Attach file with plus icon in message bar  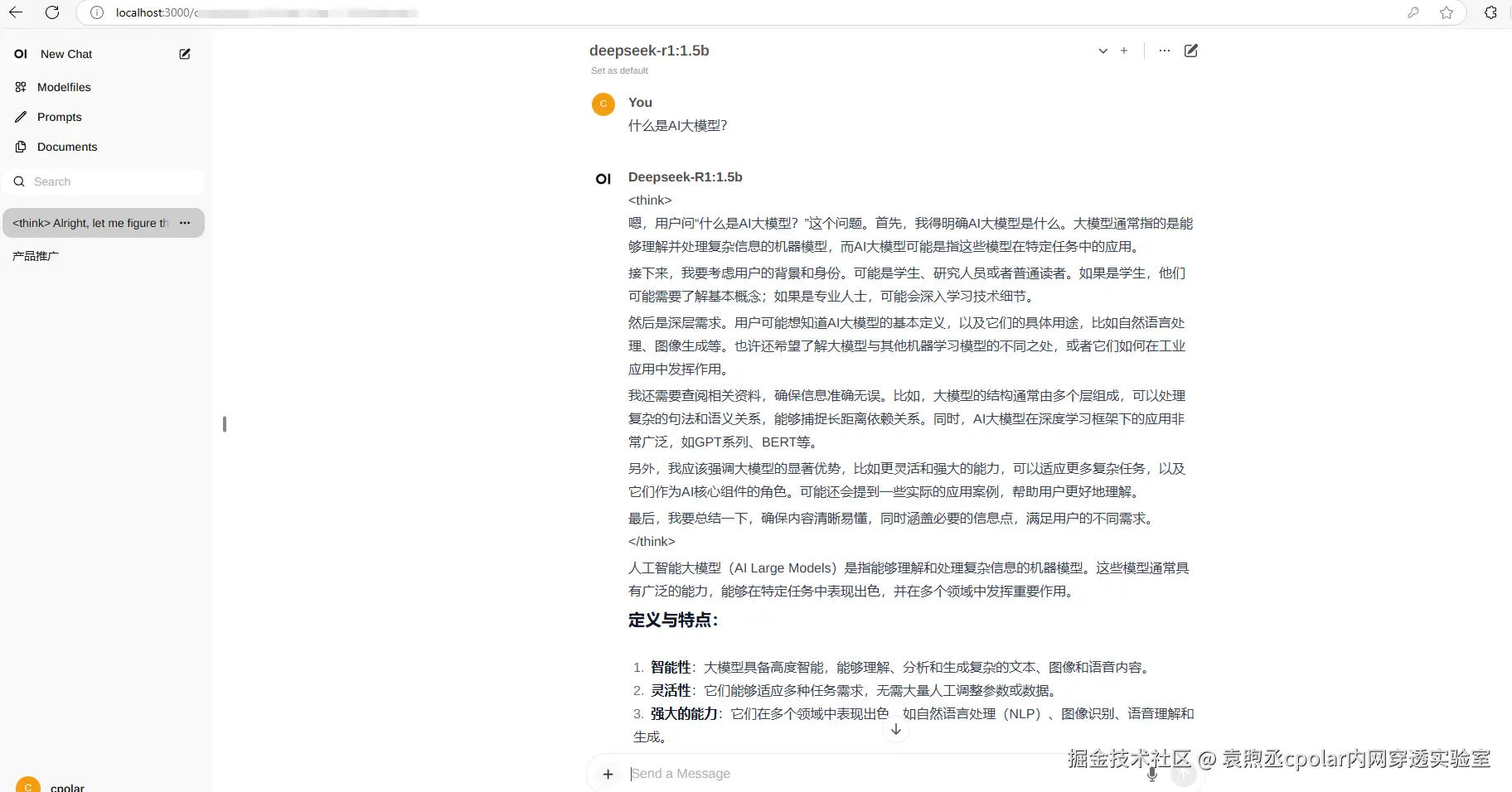click(608, 774)
